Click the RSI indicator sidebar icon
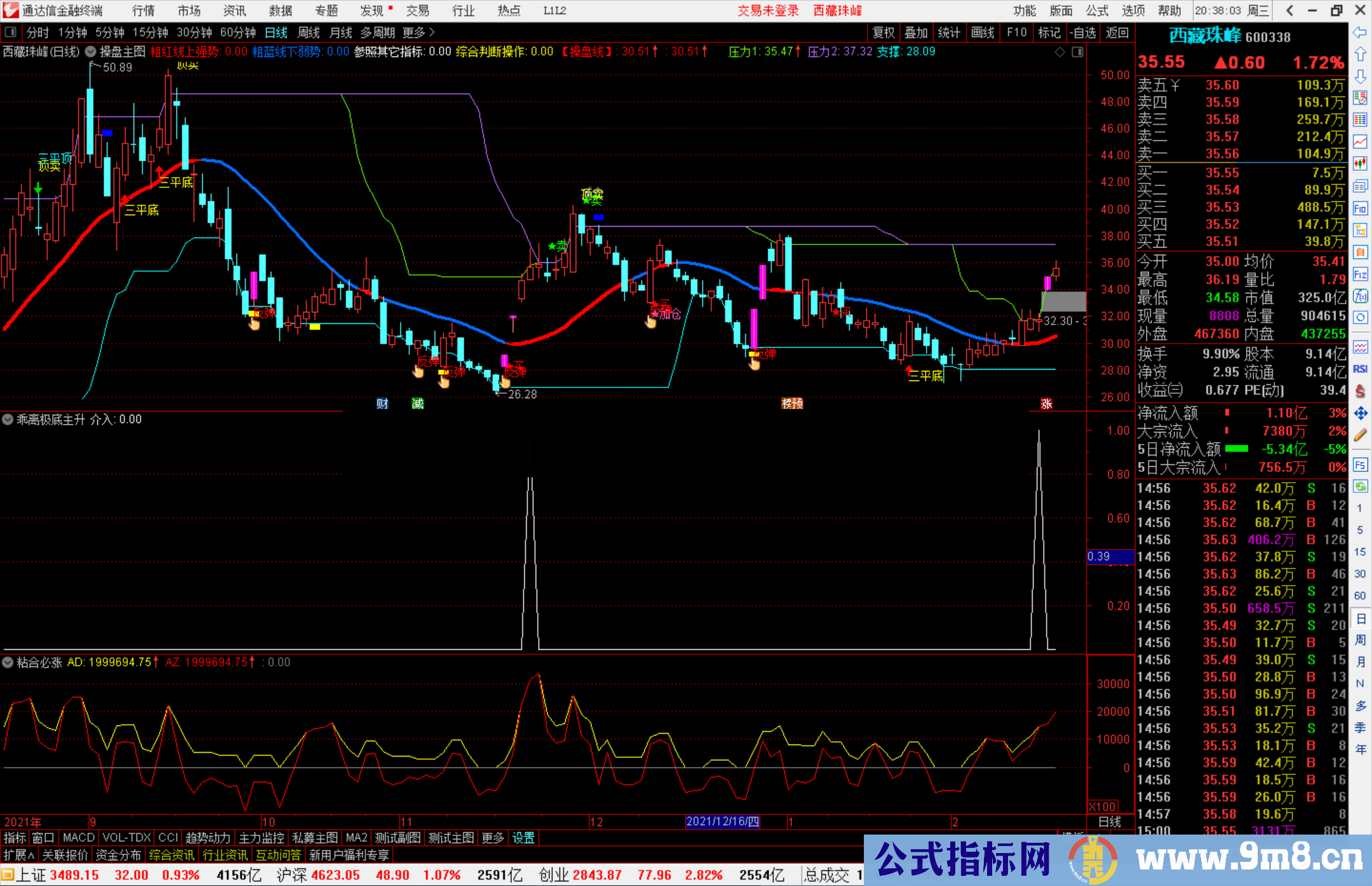The width and height of the screenshot is (1372, 886). 1360,369
